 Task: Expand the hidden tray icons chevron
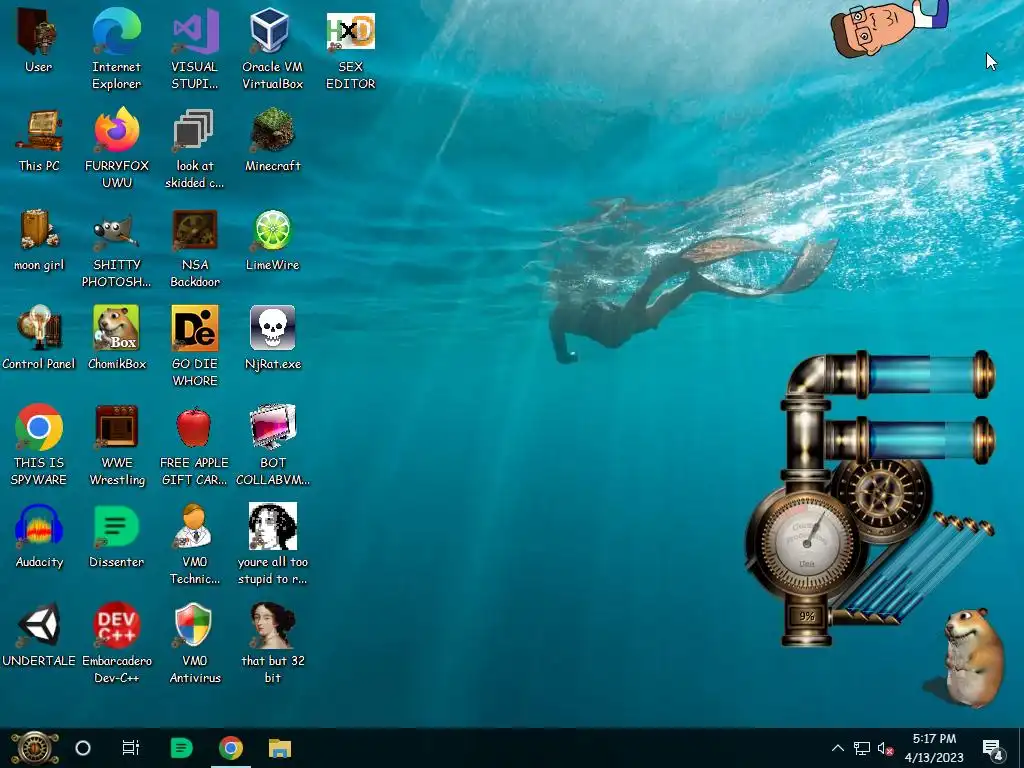point(838,748)
